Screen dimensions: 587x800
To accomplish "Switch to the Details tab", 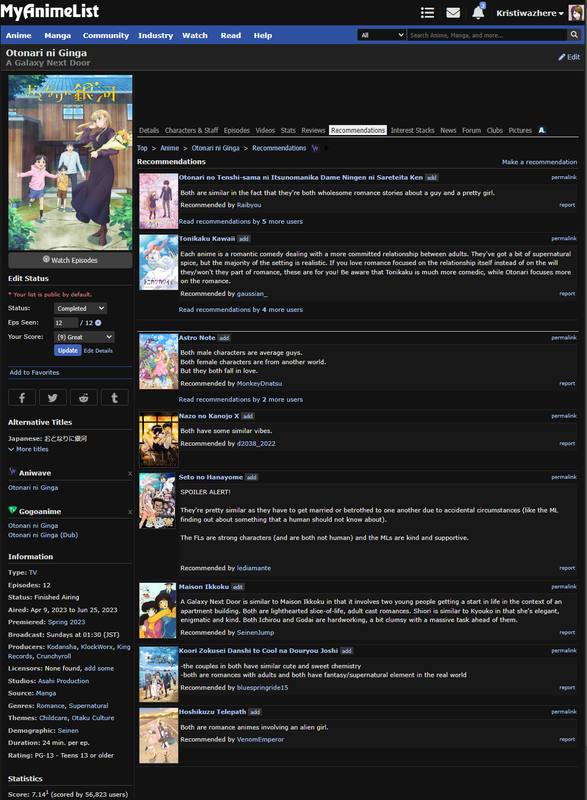I will (149, 130).
